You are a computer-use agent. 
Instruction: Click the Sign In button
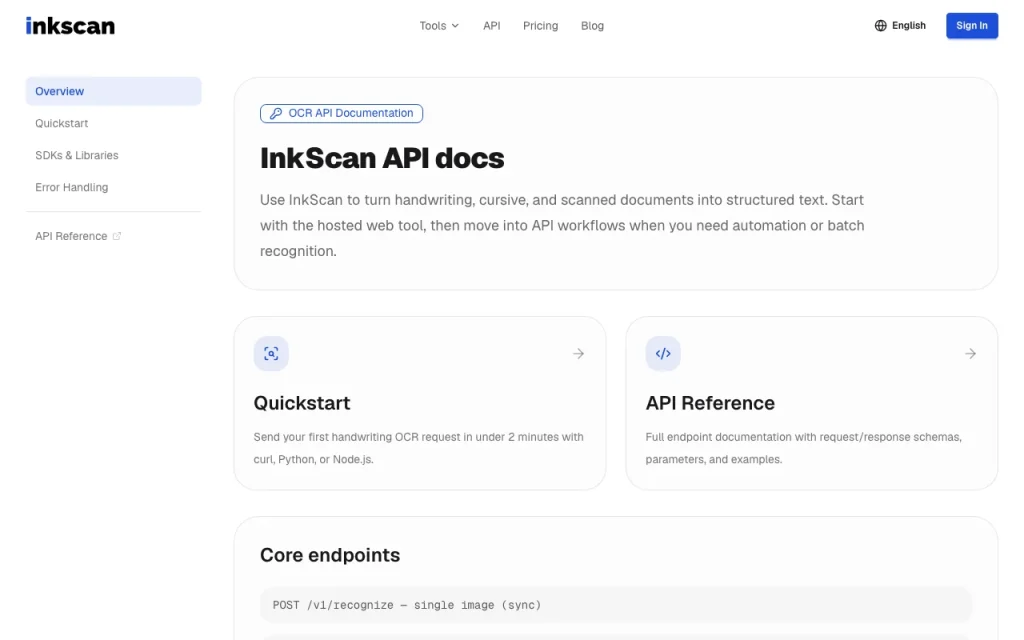[x=972, y=25]
